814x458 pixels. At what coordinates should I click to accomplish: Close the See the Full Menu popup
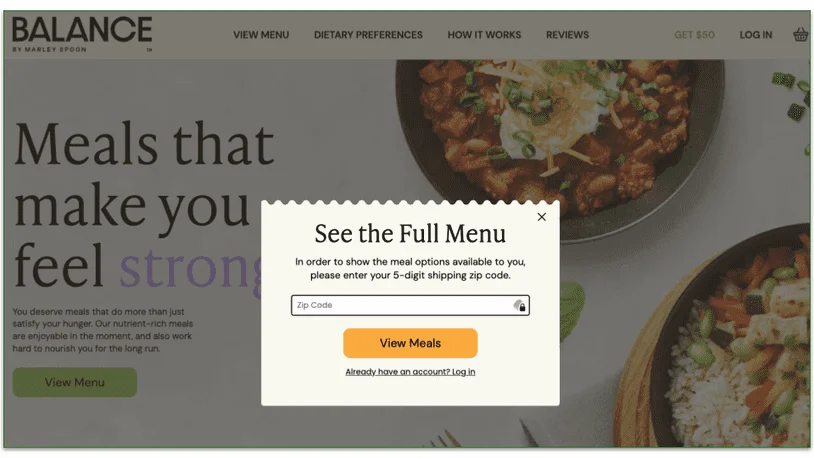[541, 217]
